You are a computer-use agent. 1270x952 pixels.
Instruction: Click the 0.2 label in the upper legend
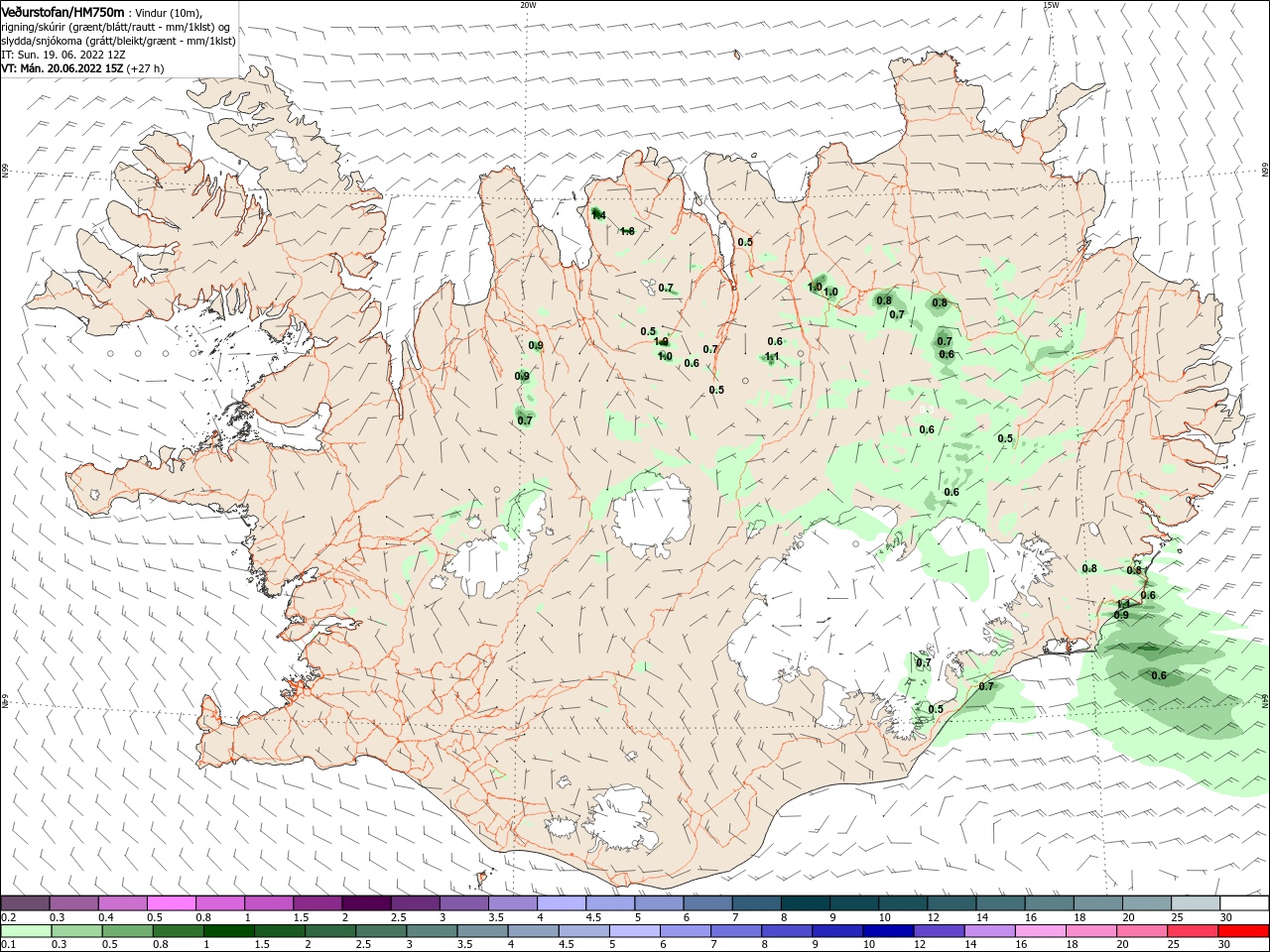[9, 918]
